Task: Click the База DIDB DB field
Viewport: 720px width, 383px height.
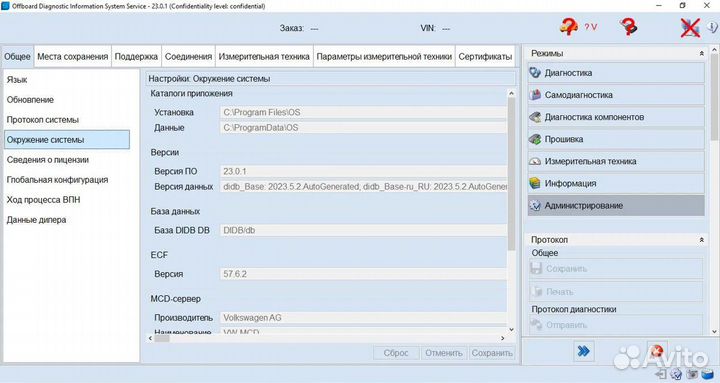Action: point(364,231)
